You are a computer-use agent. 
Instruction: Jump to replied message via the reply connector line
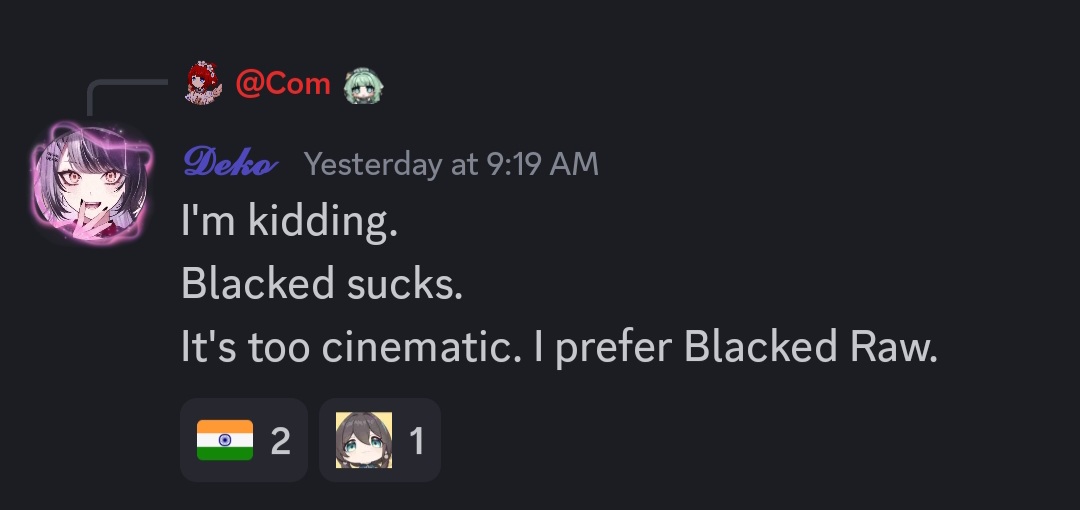pyautogui.click(x=127, y=97)
